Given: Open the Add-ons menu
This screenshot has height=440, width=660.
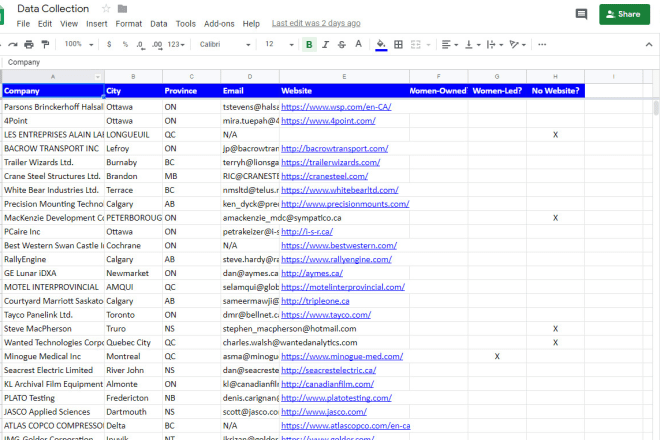Looking at the screenshot, I should coord(219,24).
